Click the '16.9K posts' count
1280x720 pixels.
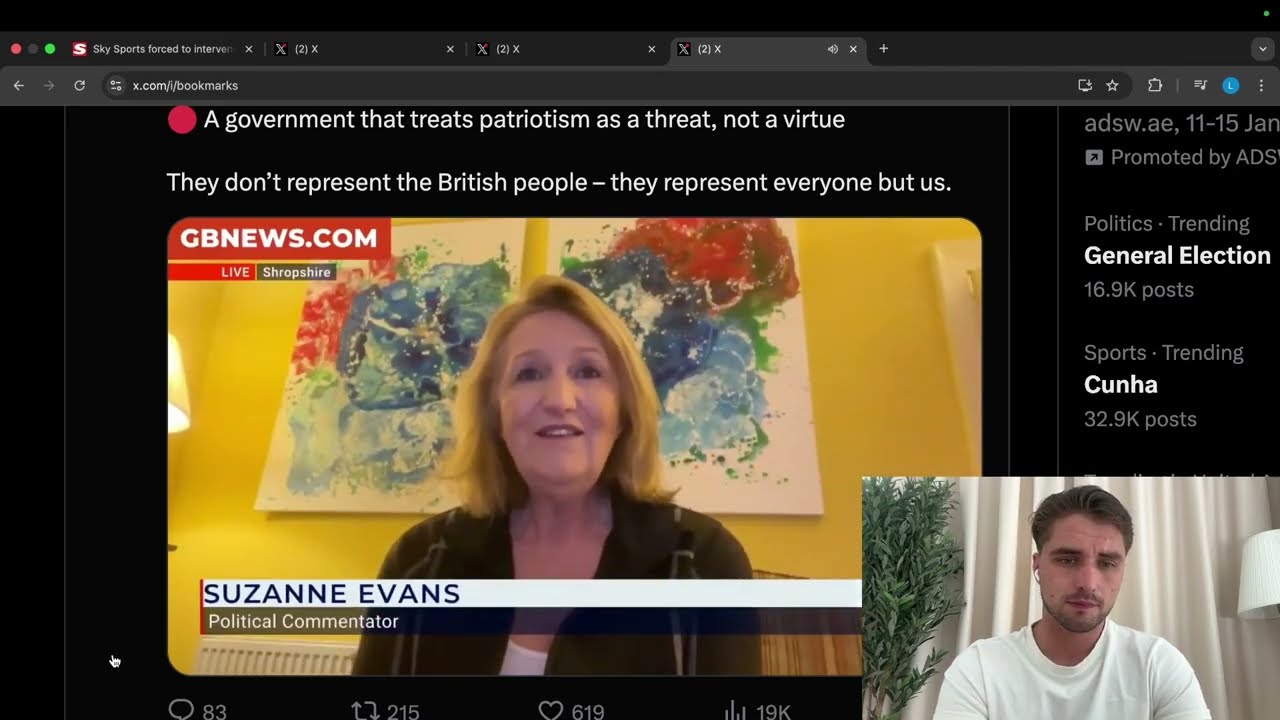pos(1139,290)
